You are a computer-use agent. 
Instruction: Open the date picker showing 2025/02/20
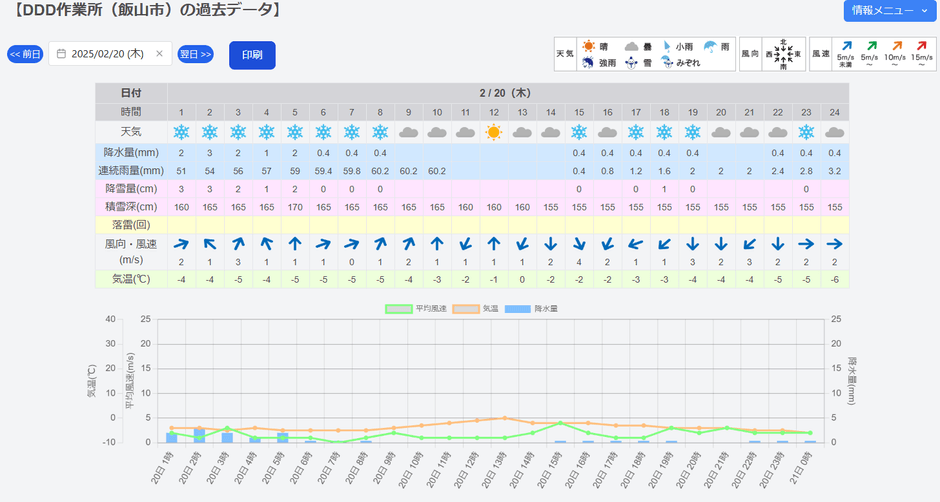(107, 54)
